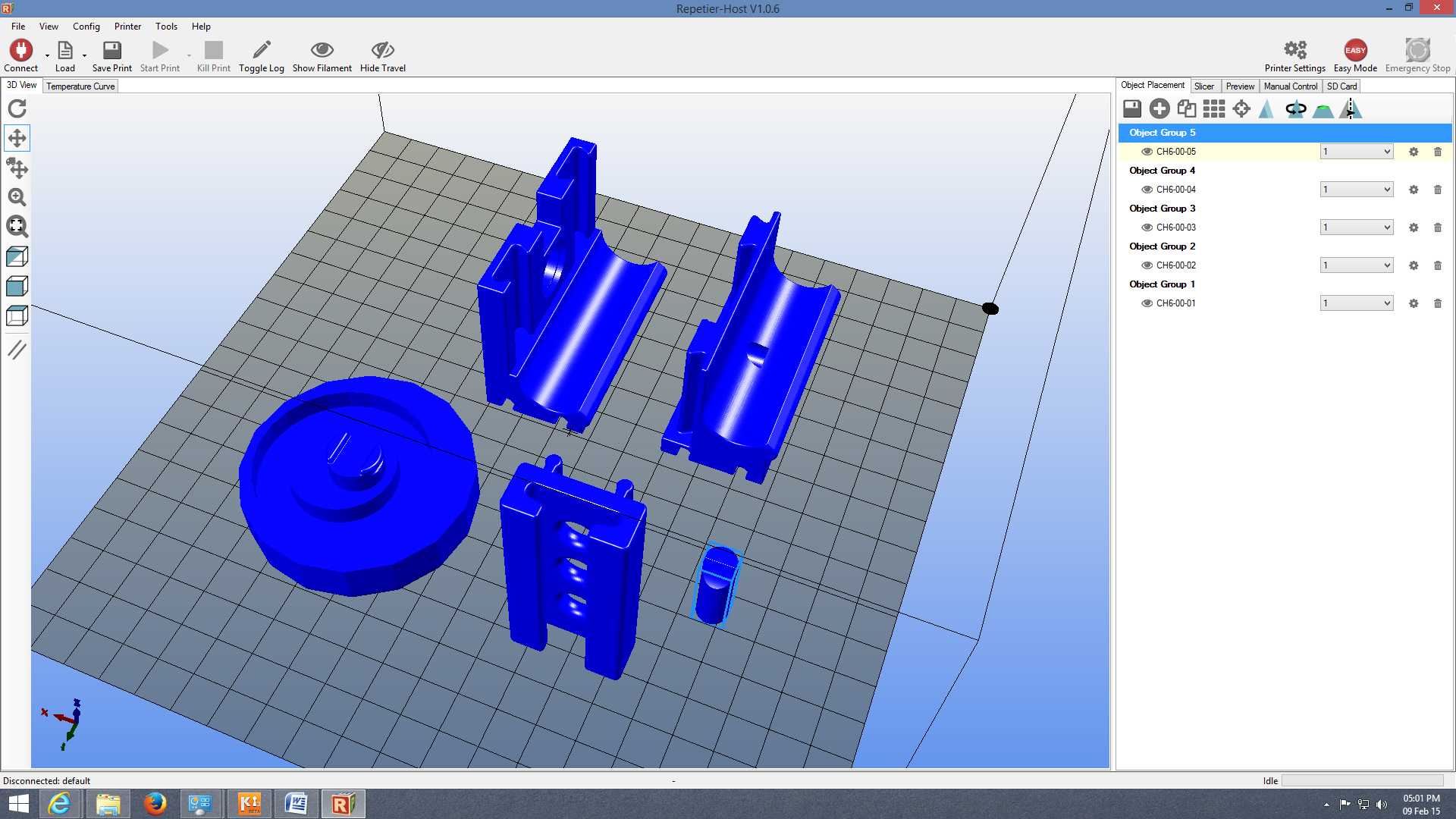The width and height of the screenshot is (1456, 819).
Task: Center the object with crosshair icon
Action: pos(1241,109)
